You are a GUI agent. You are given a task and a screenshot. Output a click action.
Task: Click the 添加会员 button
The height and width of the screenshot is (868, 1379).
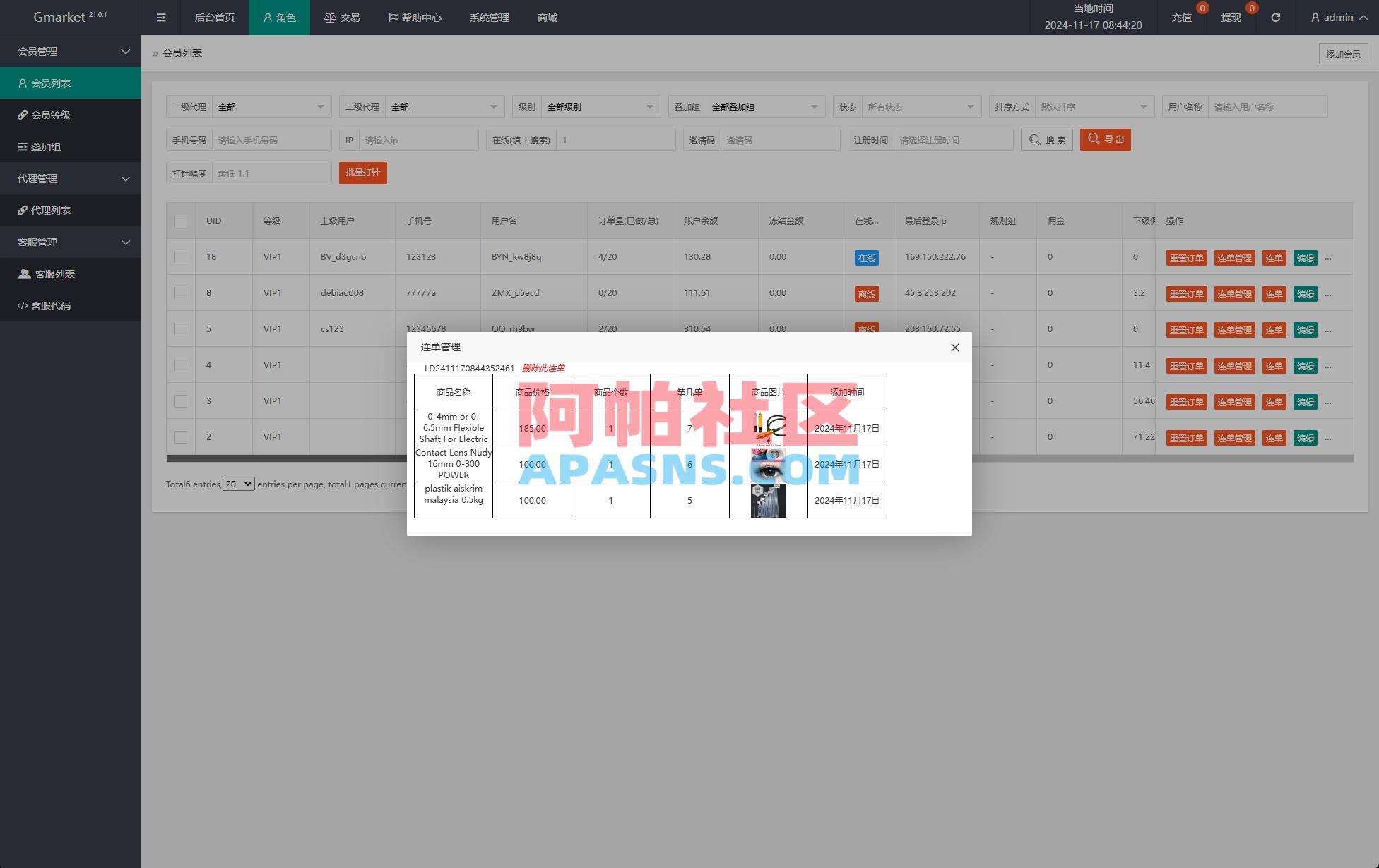click(1342, 53)
